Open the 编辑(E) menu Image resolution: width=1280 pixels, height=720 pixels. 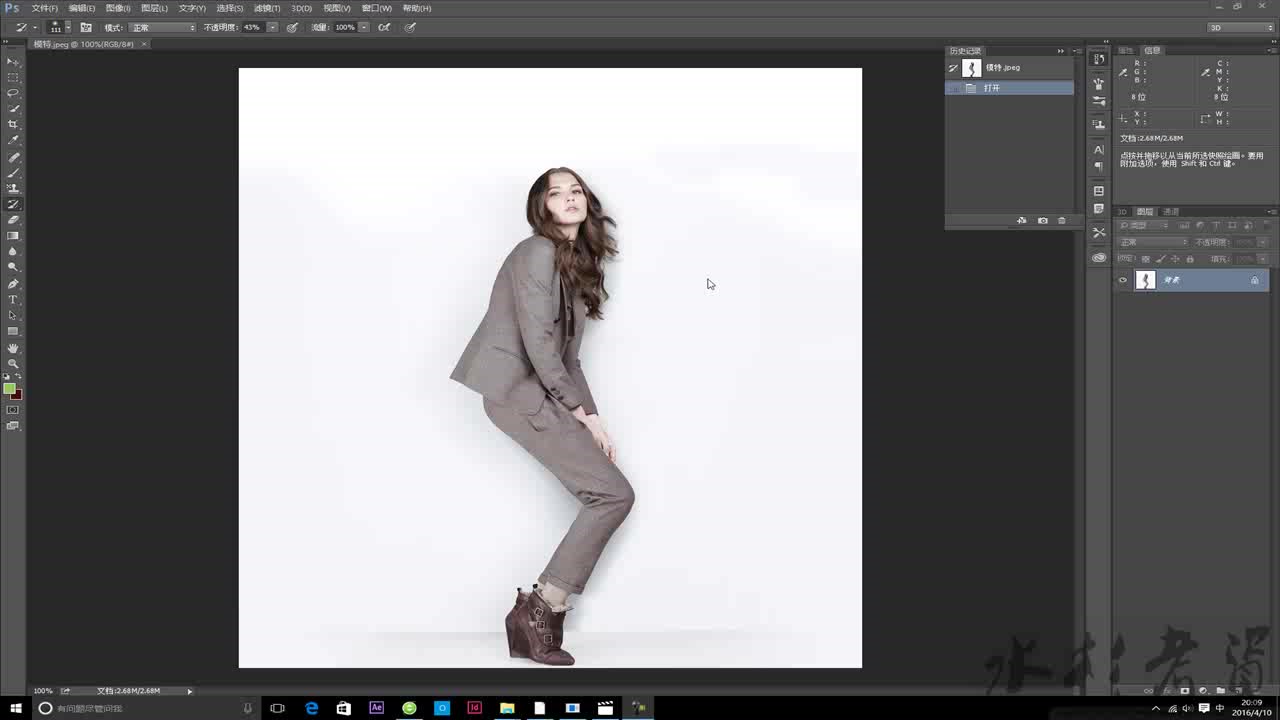(x=82, y=8)
